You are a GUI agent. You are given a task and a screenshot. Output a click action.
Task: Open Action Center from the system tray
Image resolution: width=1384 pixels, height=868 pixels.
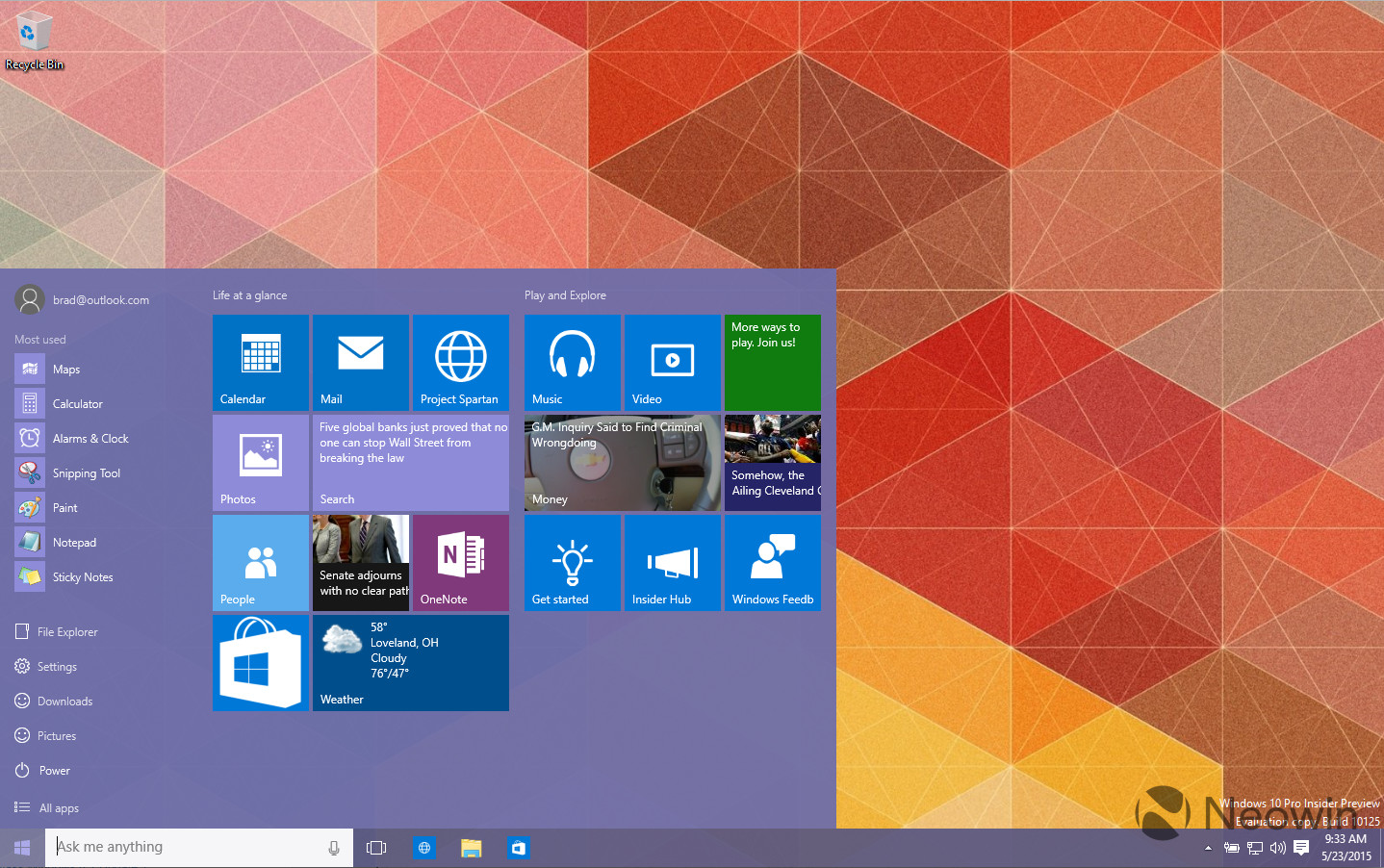[1301, 848]
